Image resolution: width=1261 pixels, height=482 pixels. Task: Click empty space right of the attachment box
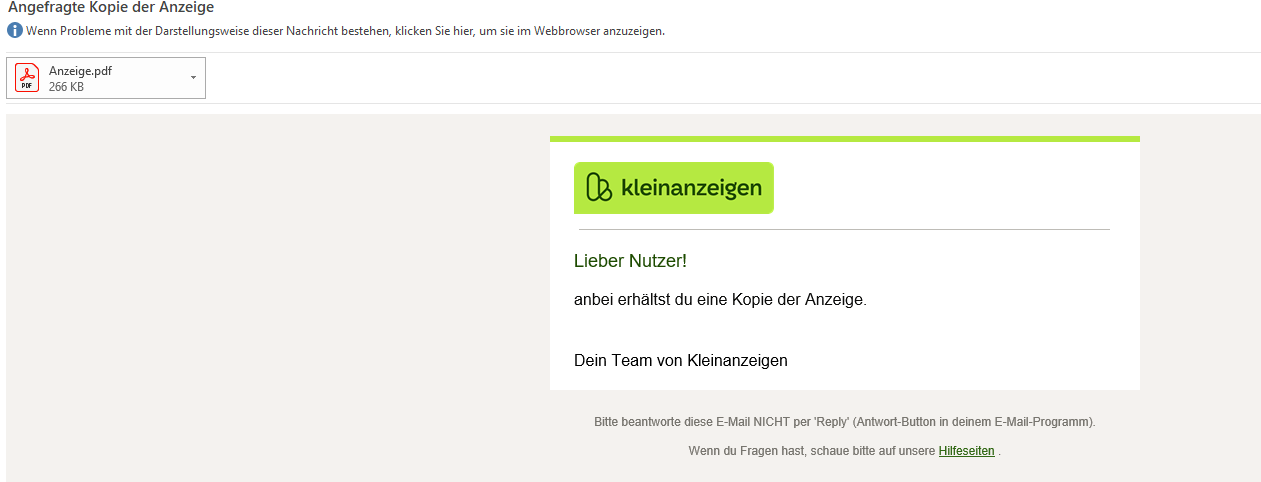tap(700, 78)
